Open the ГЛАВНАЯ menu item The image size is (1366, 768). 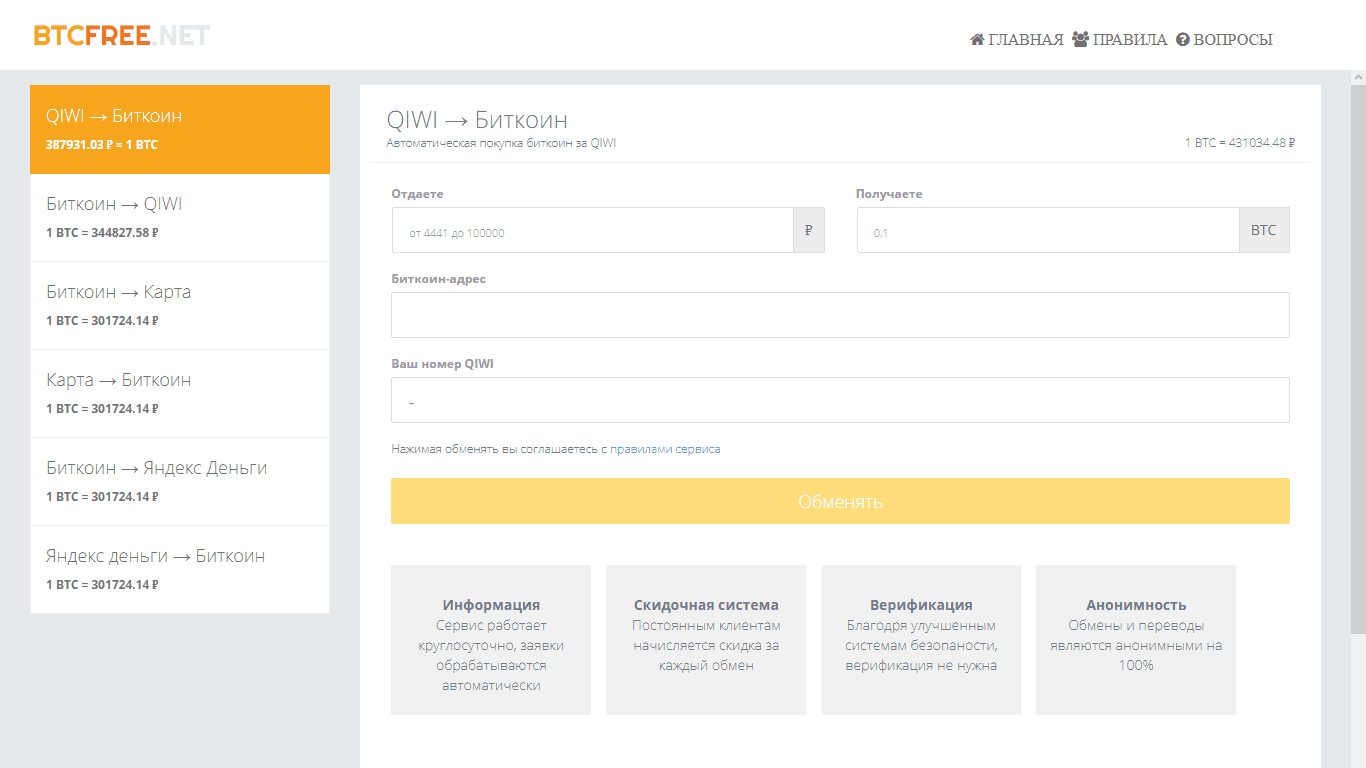[1025, 40]
